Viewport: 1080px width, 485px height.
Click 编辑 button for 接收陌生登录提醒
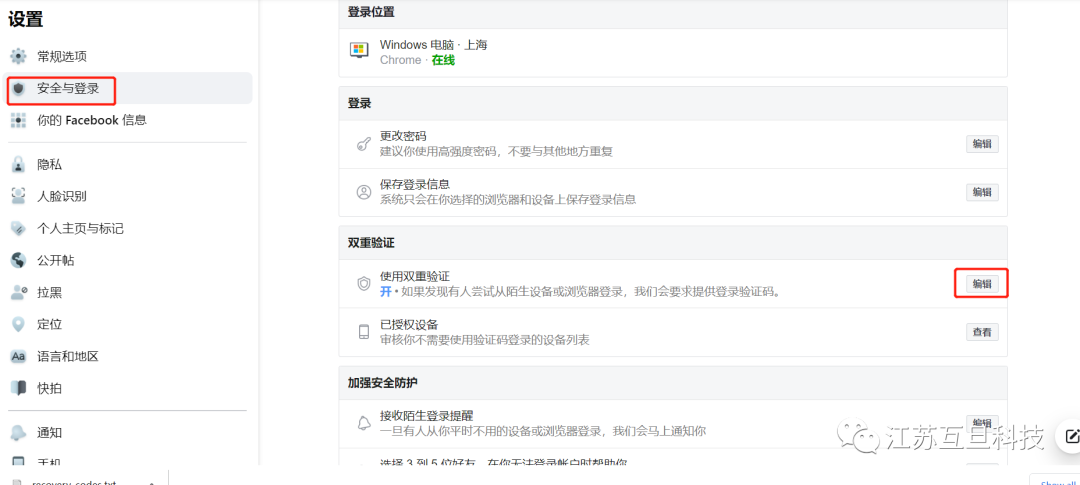coord(981,423)
